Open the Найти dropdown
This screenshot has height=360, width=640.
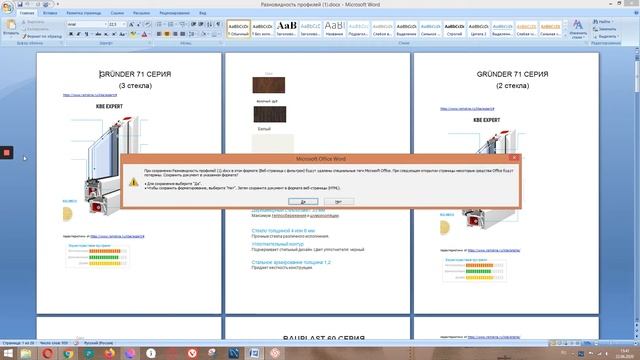(603, 22)
